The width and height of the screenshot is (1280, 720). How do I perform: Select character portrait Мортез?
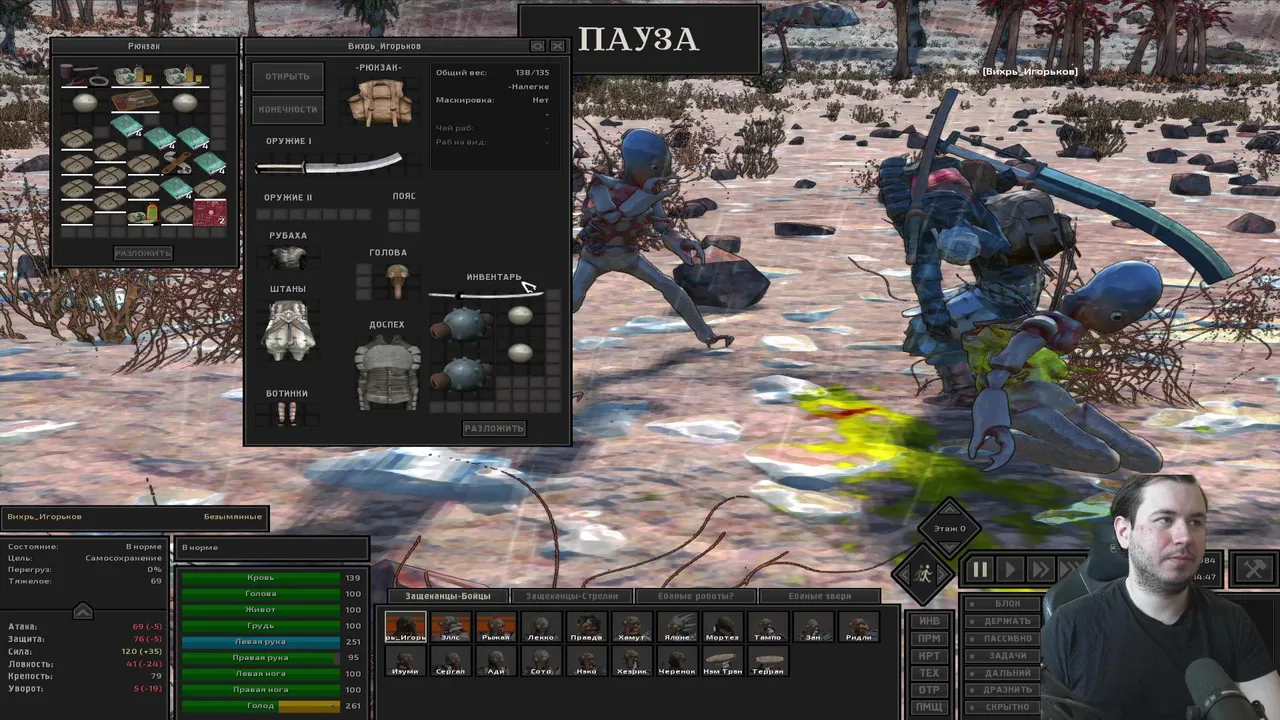722,627
